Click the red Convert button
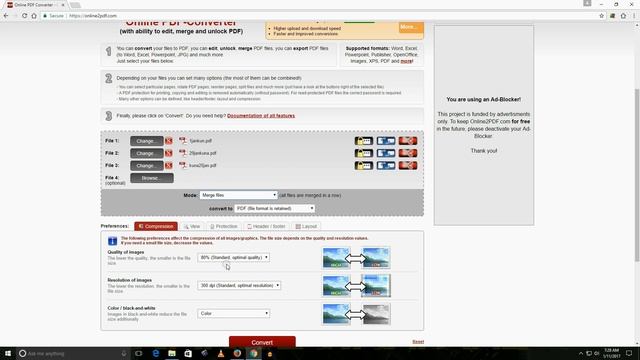This screenshot has width=640, height=360. [262, 342]
